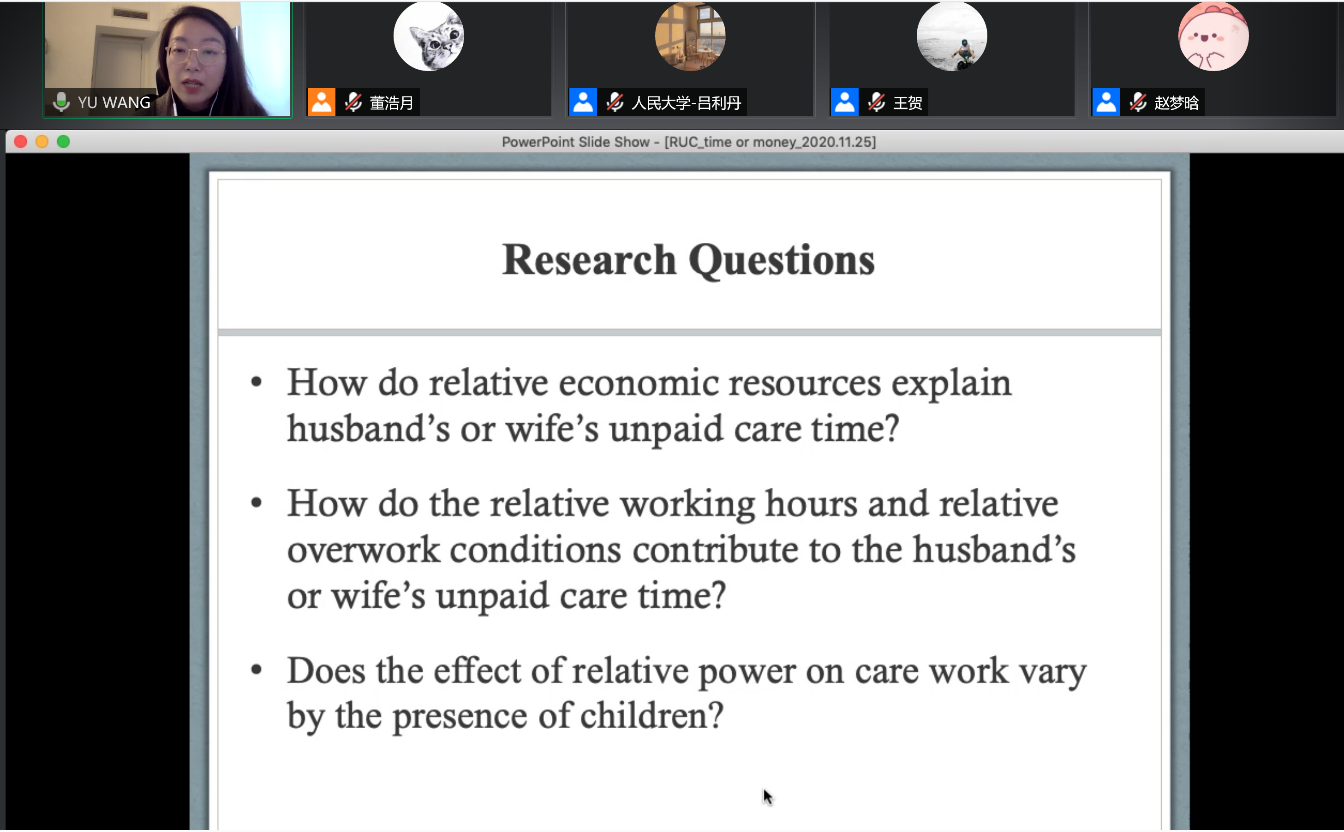Select the pink cartoon avatar of 赵梦晗
The image size is (1344, 832).
pyautogui.click(x=1213, y=37)
